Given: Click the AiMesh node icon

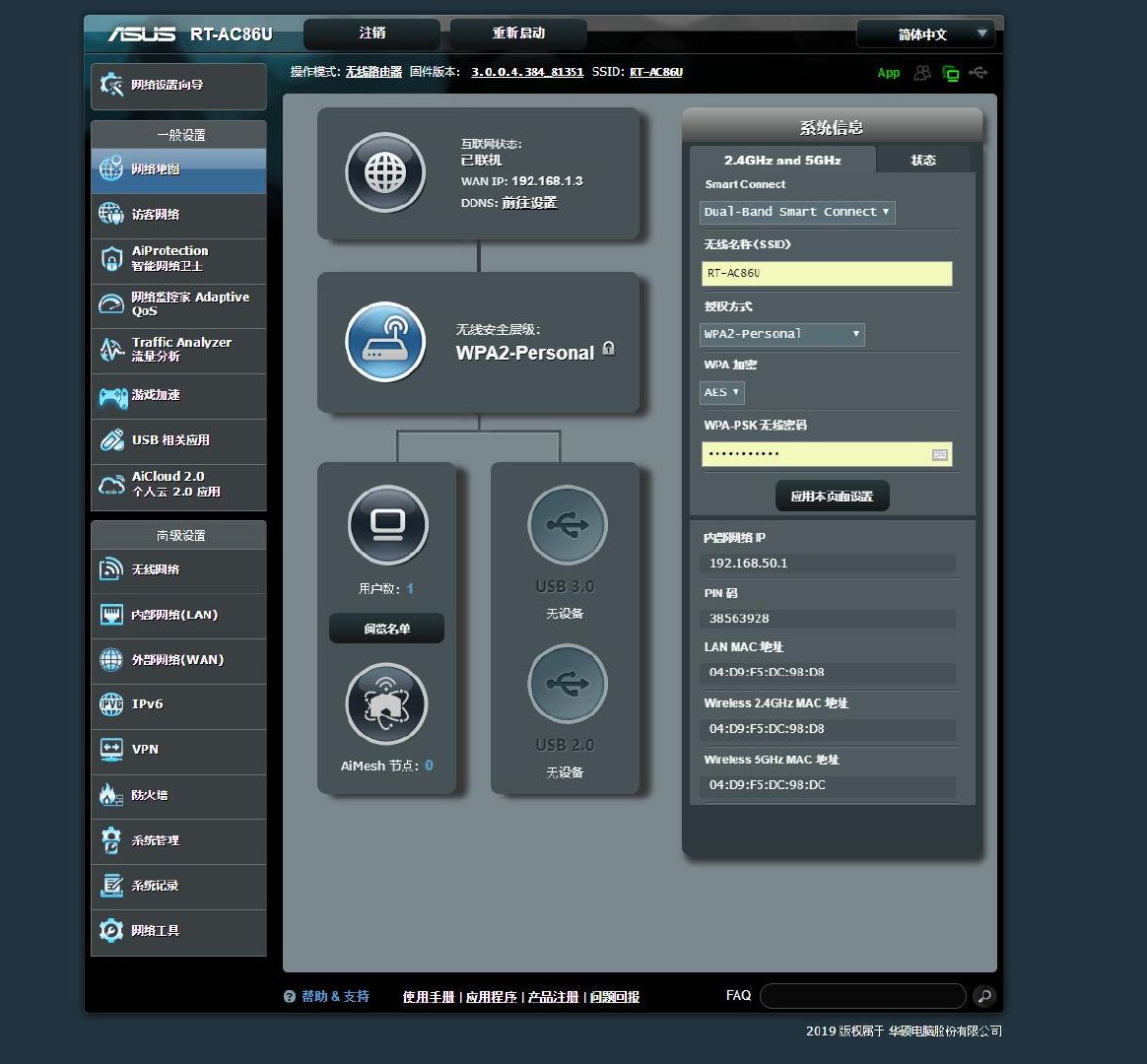Looking at the screenshot, I should click(387, 704).
